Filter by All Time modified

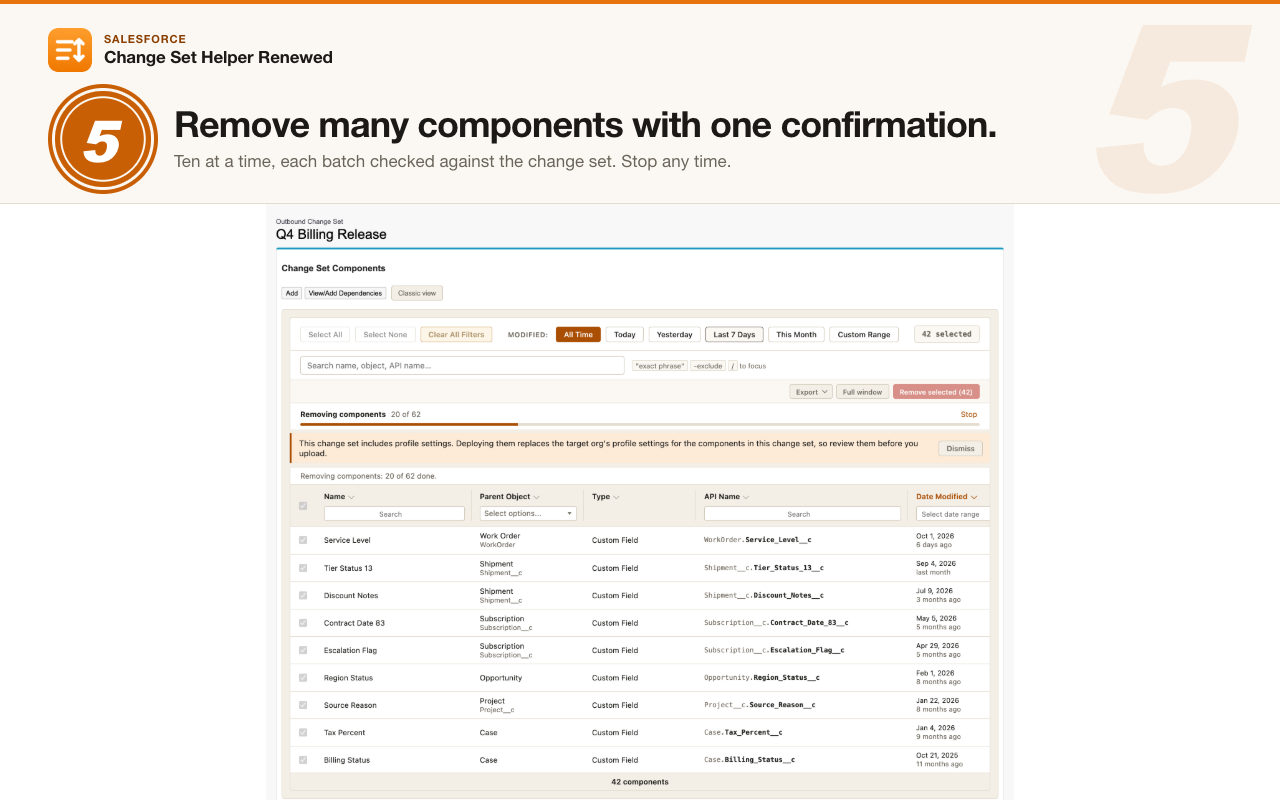pyautogui.click(x=578, y=335)
